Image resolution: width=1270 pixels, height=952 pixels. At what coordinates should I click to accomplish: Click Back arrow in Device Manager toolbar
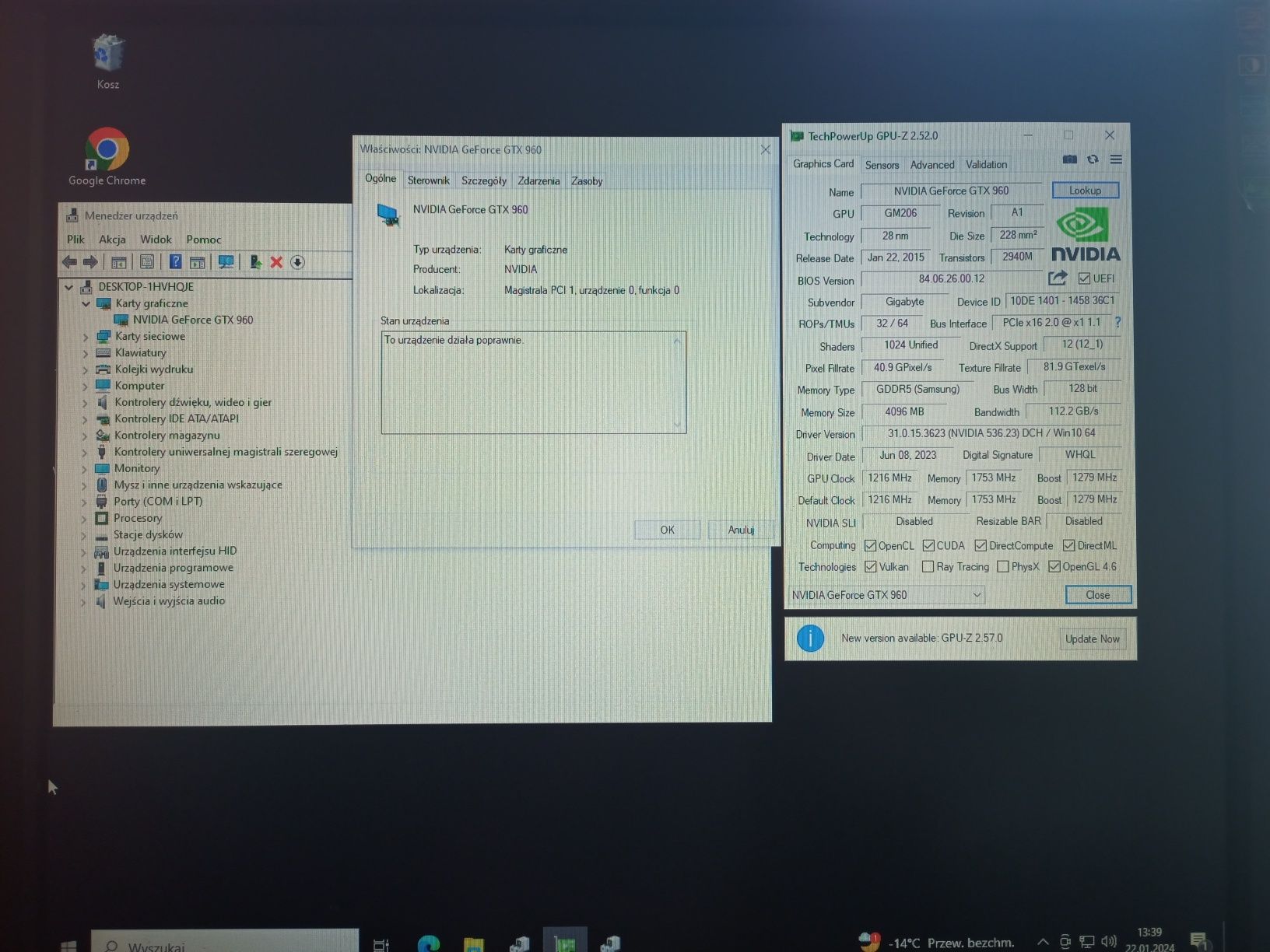pos(69,262)
